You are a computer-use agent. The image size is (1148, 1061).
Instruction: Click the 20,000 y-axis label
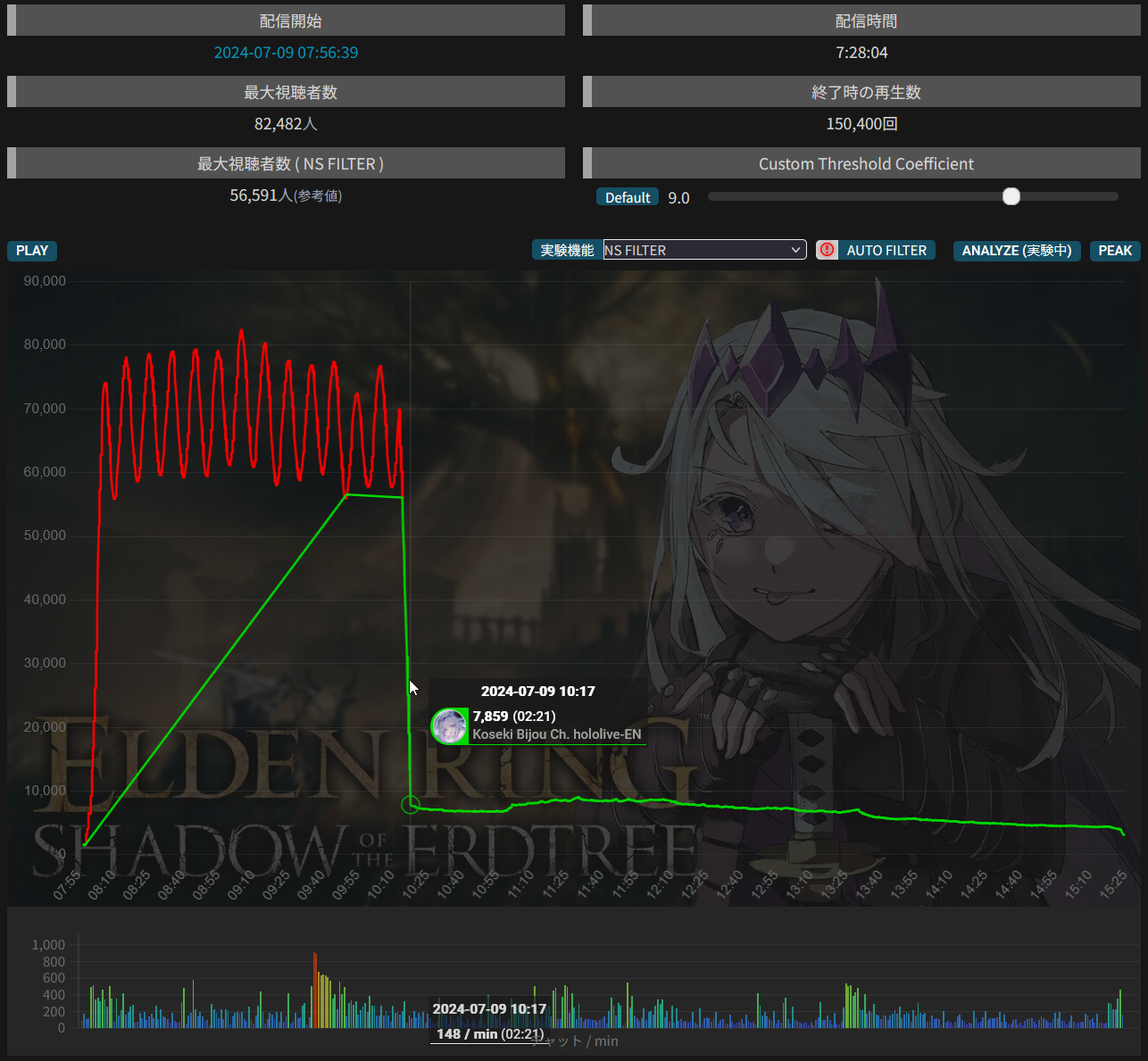point(45,727)
